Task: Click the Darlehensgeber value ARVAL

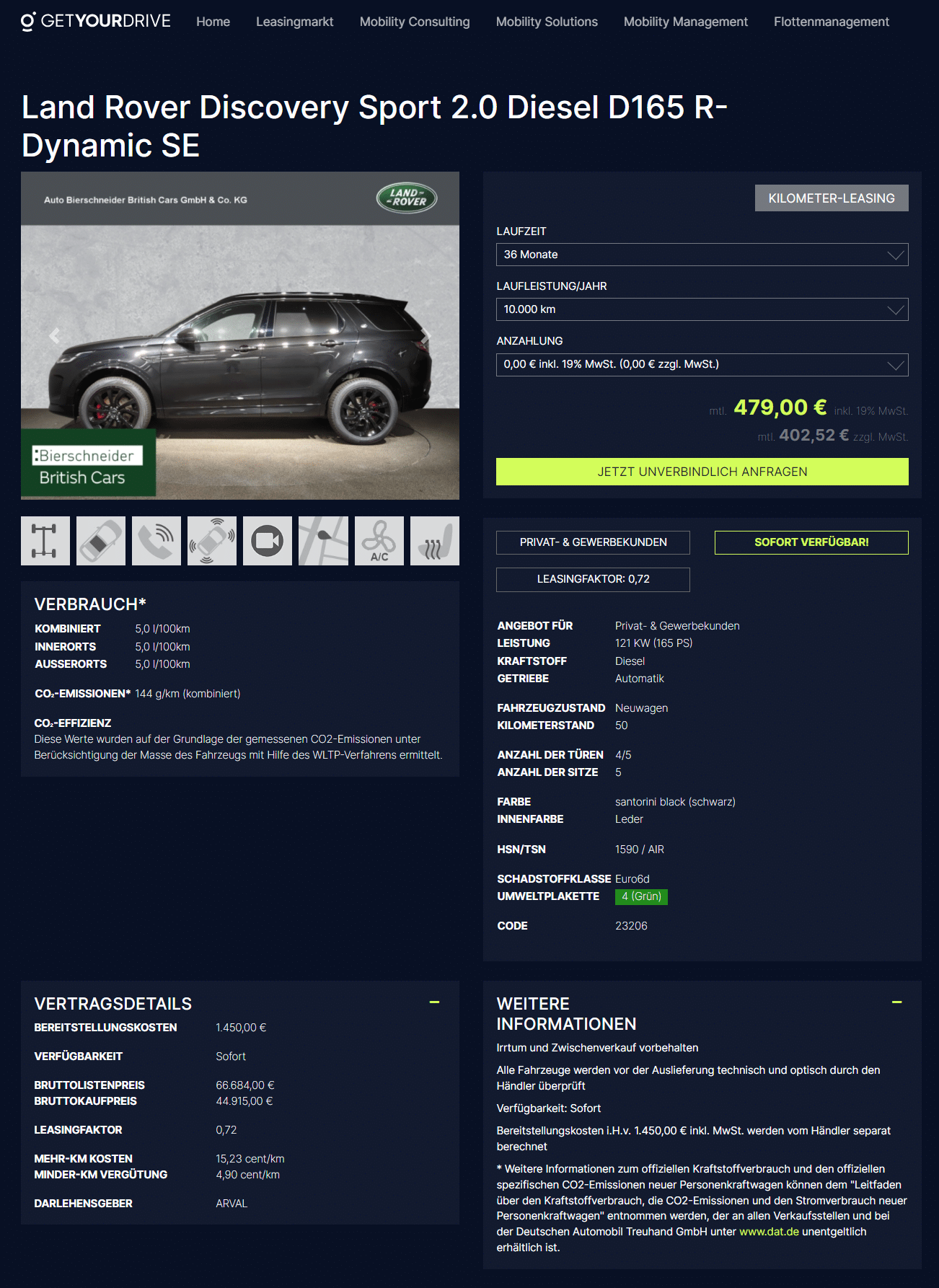Action: coord(232,1204)
